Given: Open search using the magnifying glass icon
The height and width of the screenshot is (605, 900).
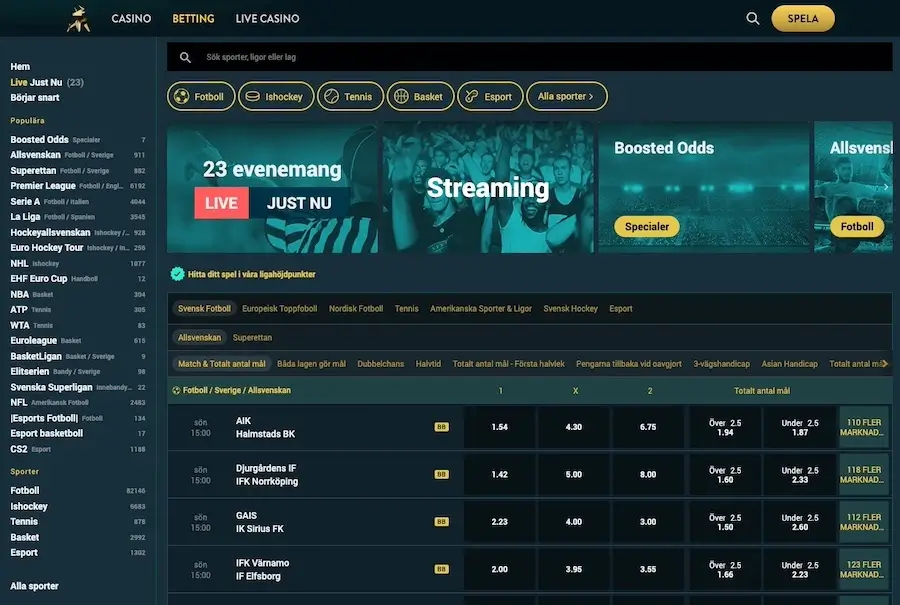Looking at the screenshot, I should tap(752, 18).
